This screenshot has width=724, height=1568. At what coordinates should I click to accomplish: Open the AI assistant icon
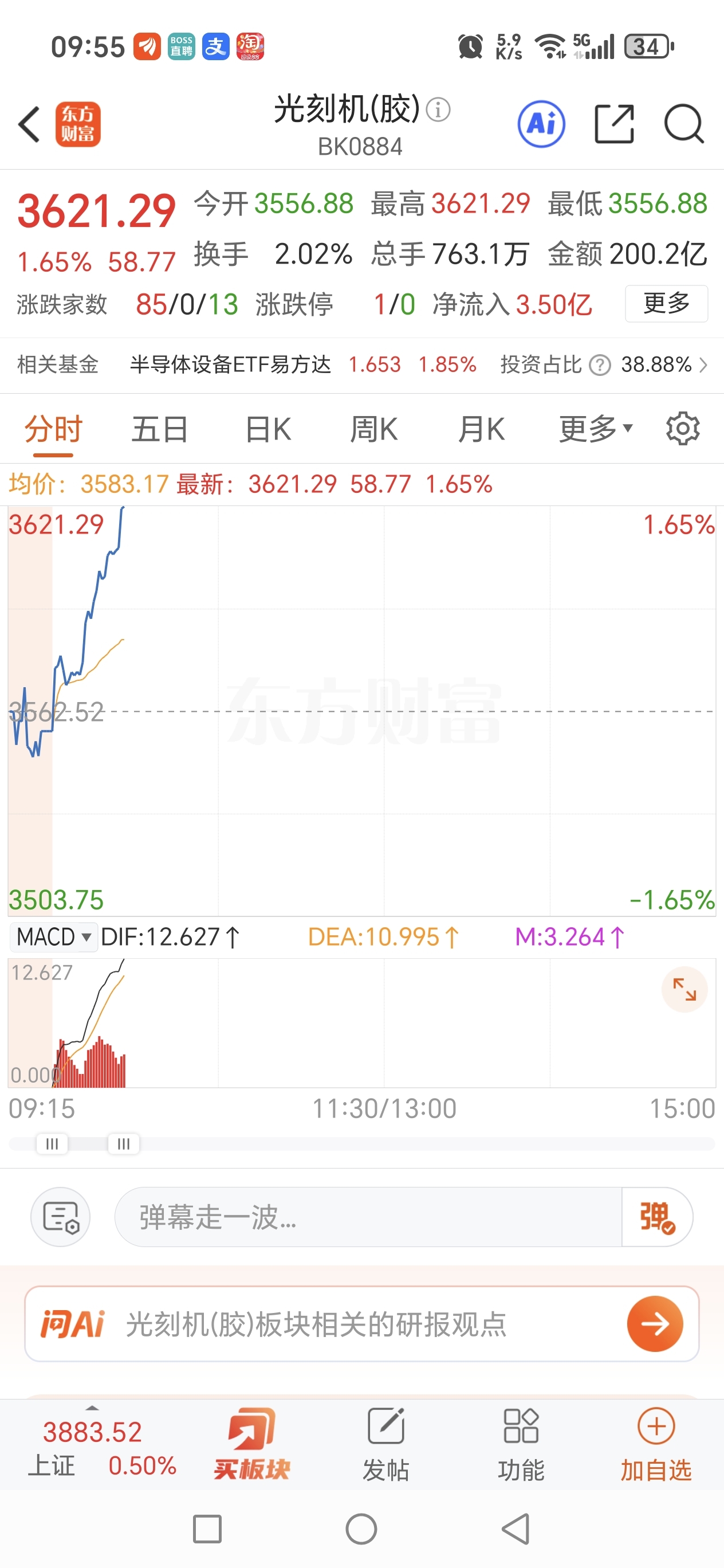pos(541,124)
